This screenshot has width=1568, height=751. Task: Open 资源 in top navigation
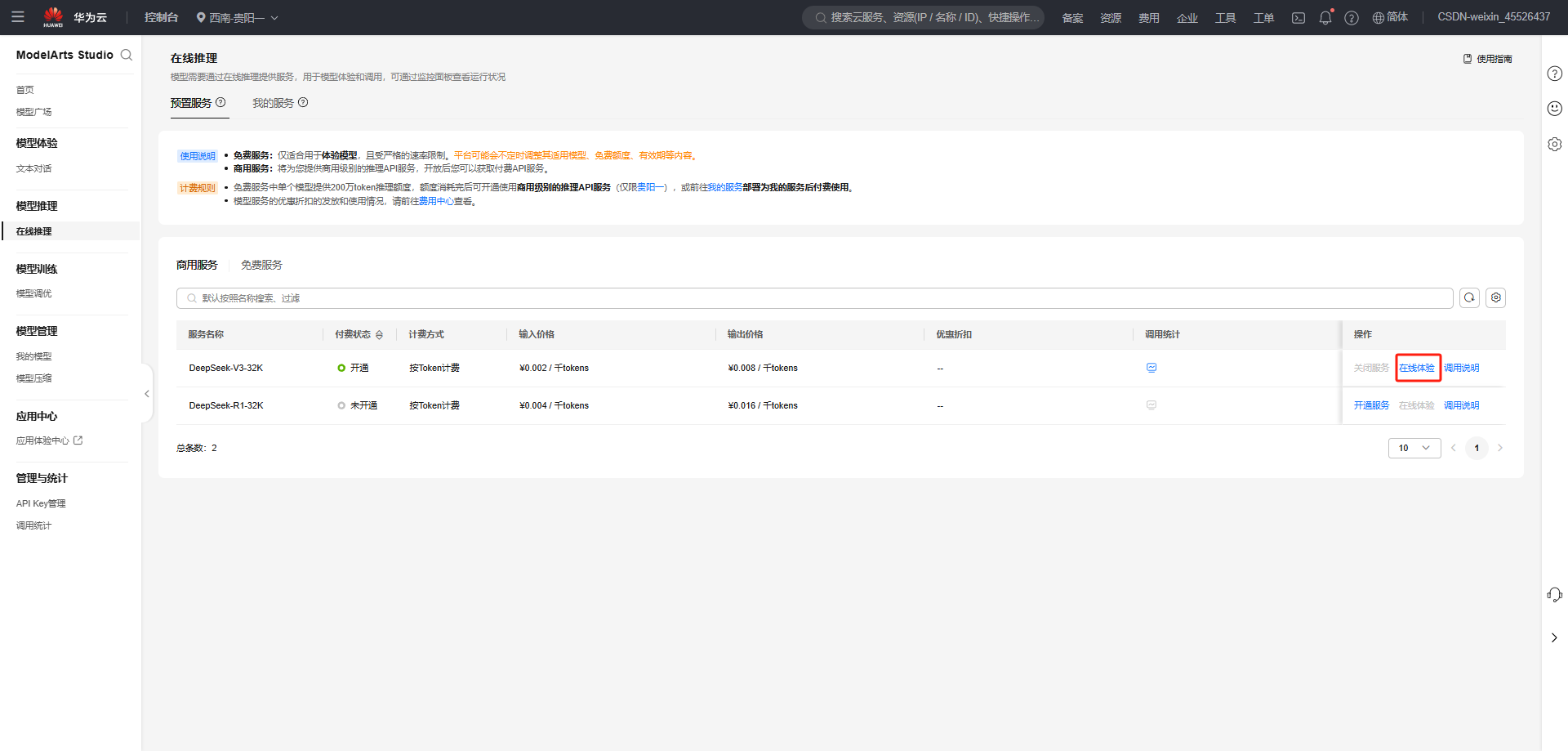click(1111, 18)
